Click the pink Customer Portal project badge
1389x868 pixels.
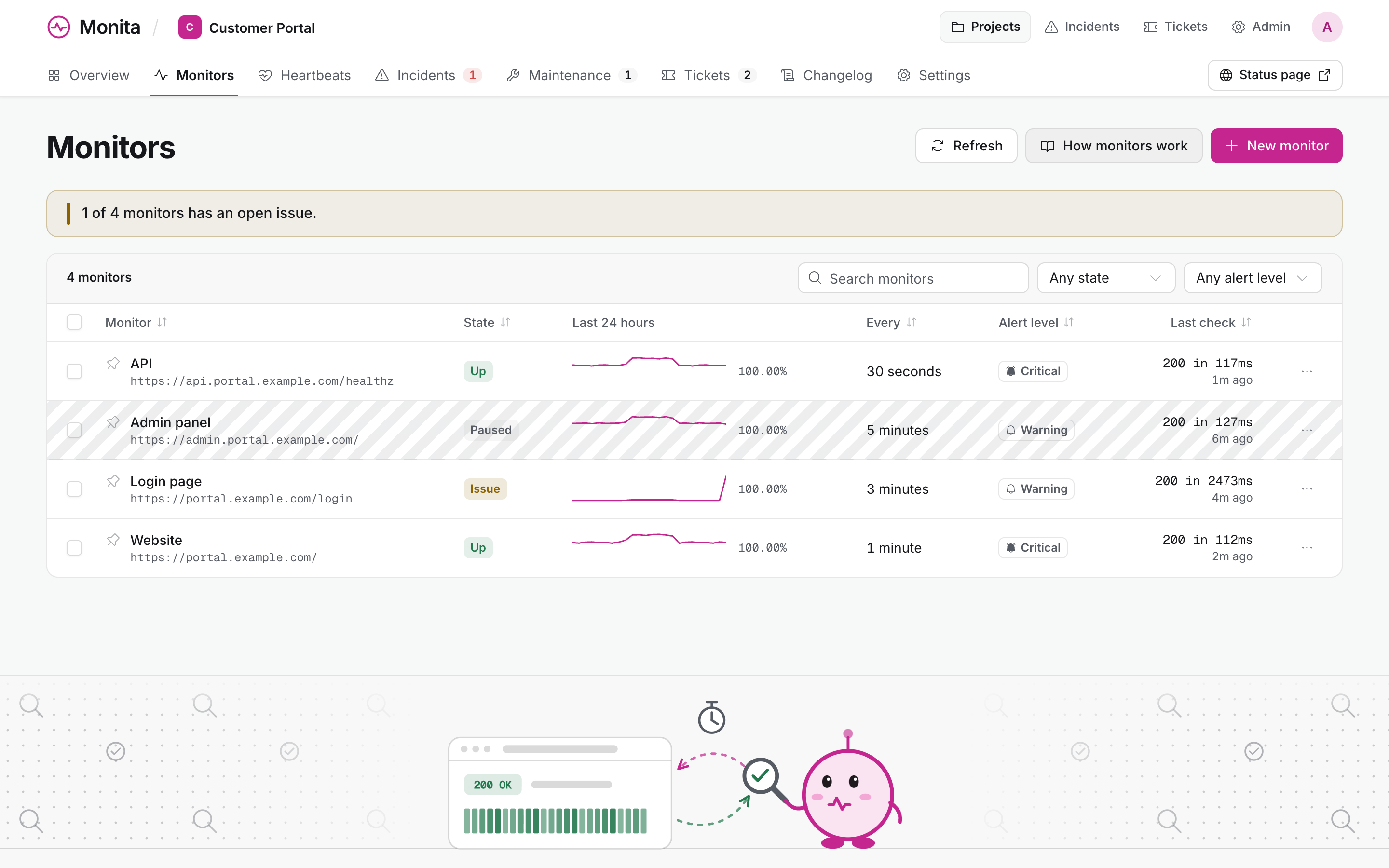click(190, 27)
